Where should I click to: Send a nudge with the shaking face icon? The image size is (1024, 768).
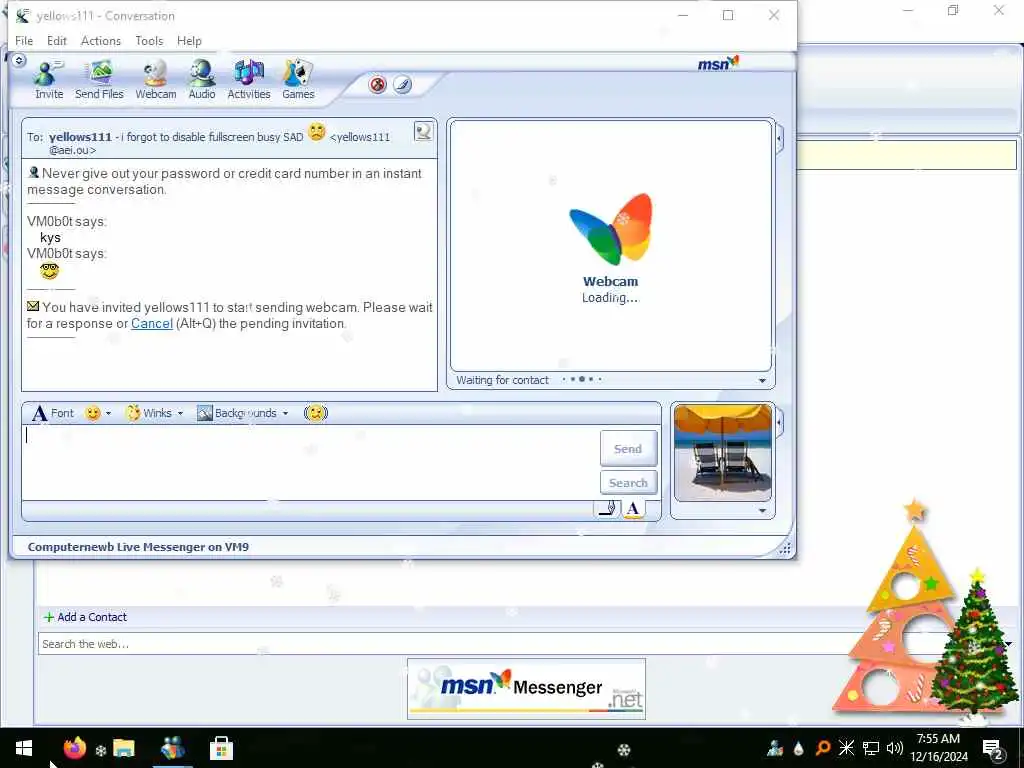315,413
